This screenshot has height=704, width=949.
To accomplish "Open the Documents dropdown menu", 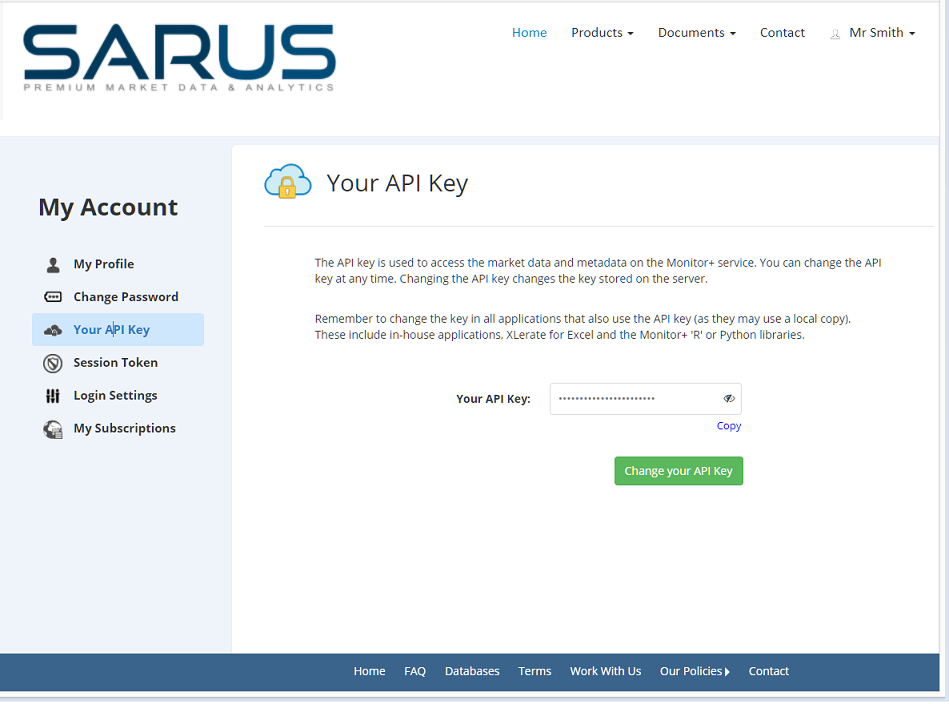I will coord(696,33).
